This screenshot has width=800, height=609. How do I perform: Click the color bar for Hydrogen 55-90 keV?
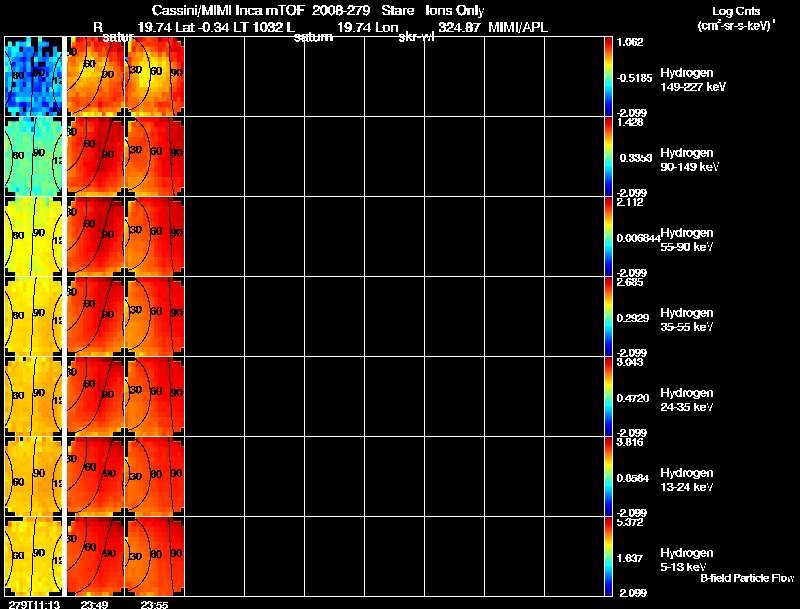(x=608, y=237)
